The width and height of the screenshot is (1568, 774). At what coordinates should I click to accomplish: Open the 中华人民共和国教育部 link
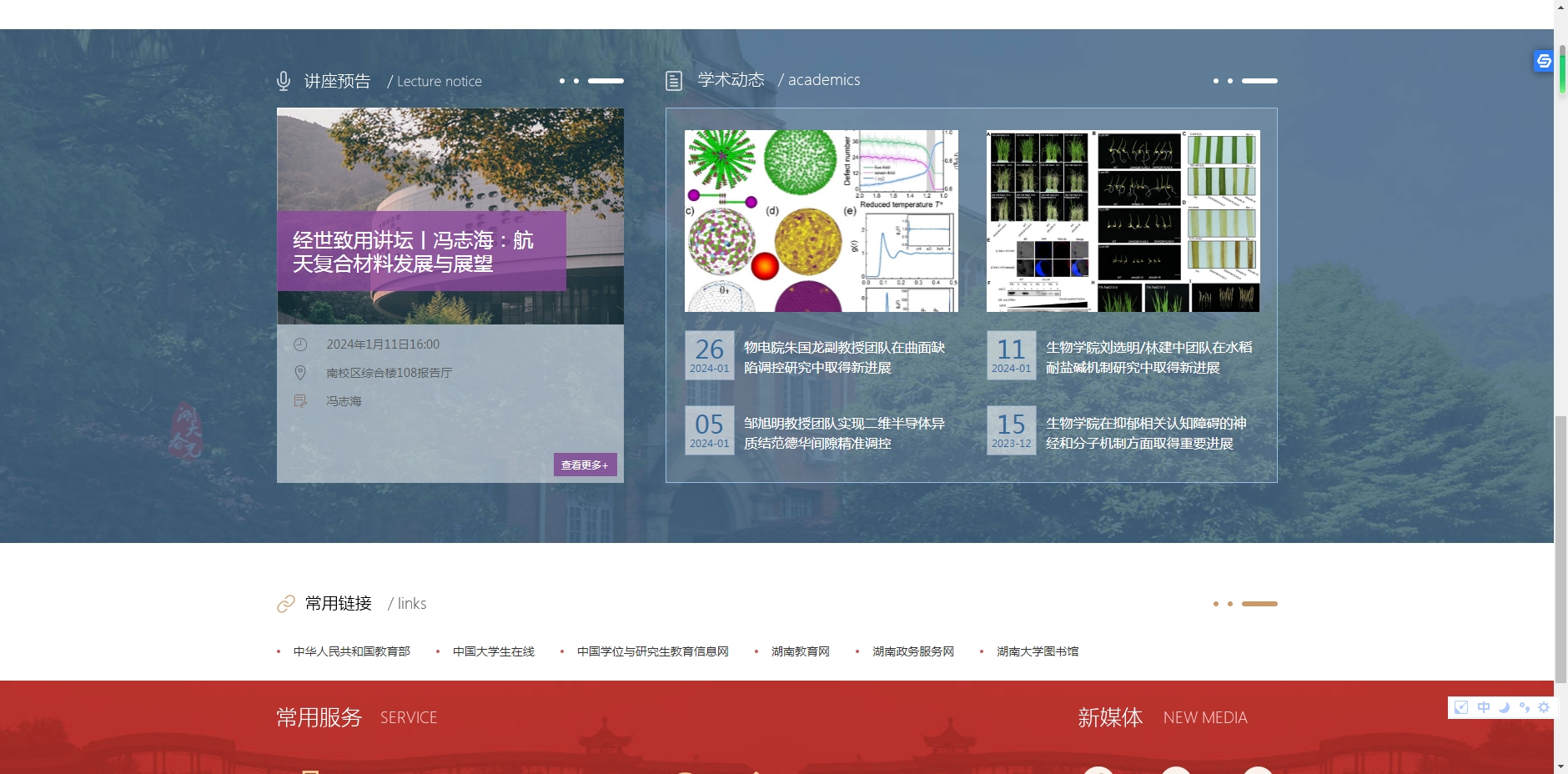click(x=351, y=651)
